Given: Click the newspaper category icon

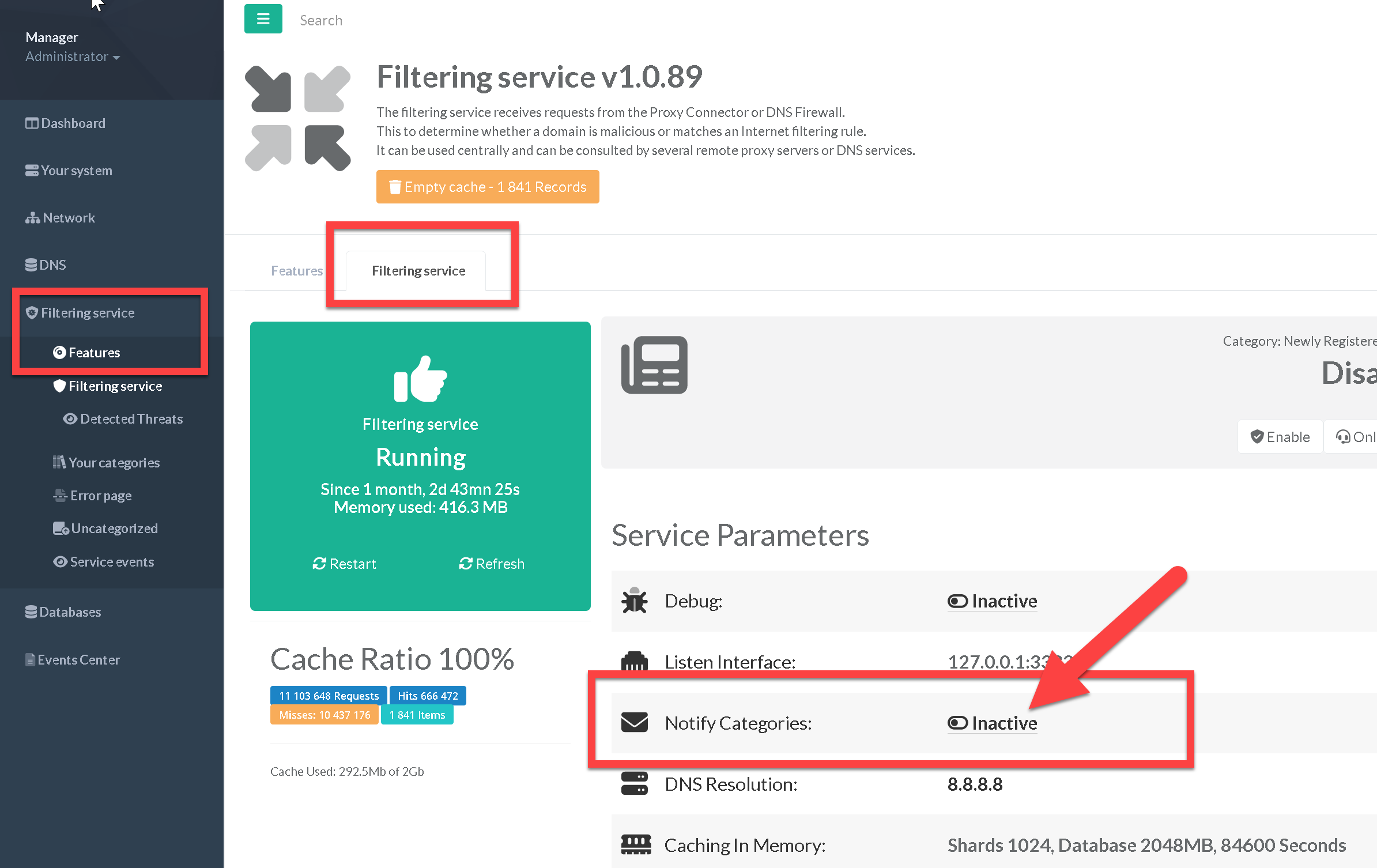Looking at the screenshot, I should [654, 365].
